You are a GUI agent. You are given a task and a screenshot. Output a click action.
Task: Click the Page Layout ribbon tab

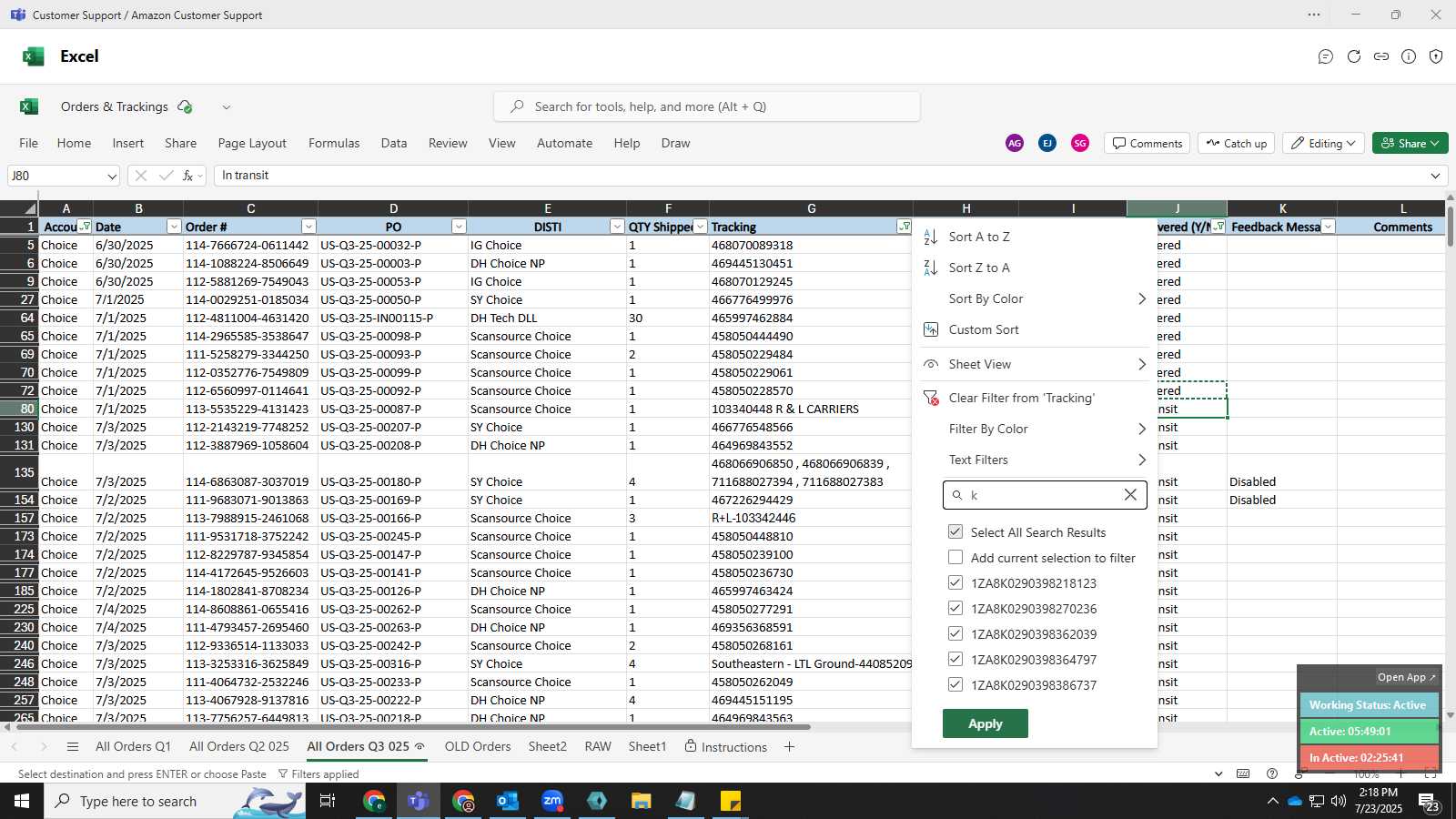[252, 143]
